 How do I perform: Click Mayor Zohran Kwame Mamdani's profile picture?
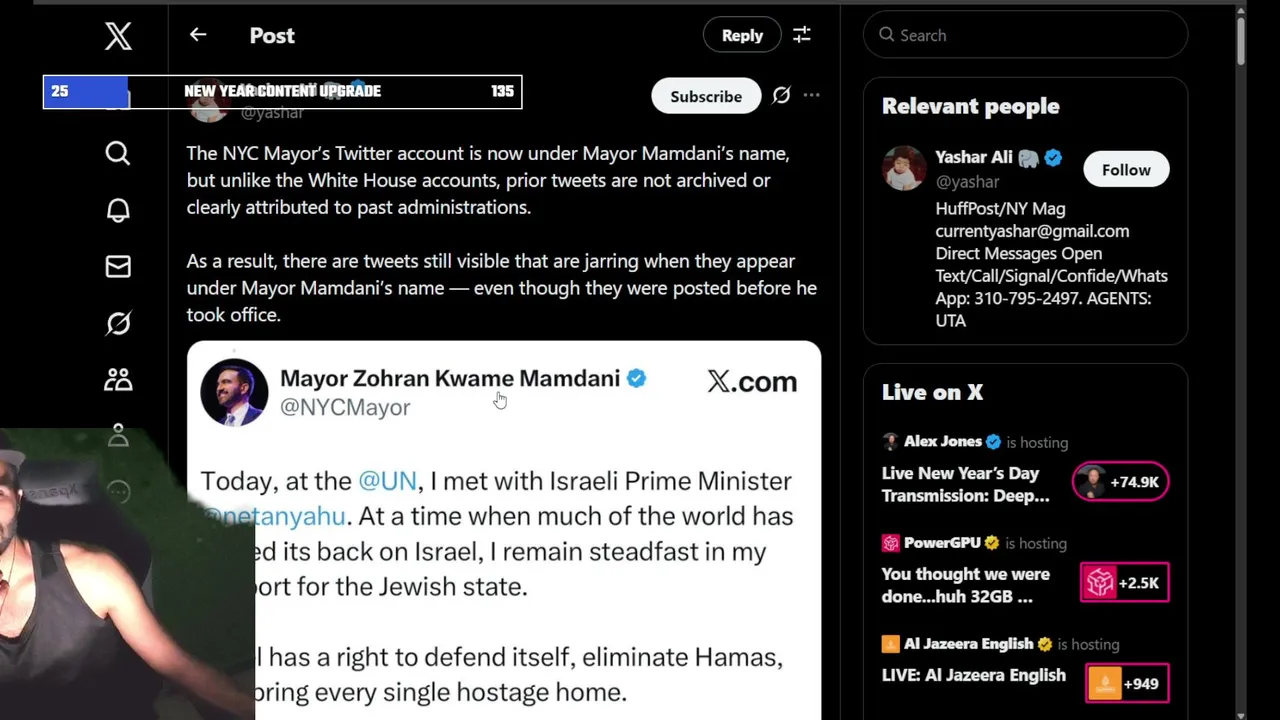234,392
